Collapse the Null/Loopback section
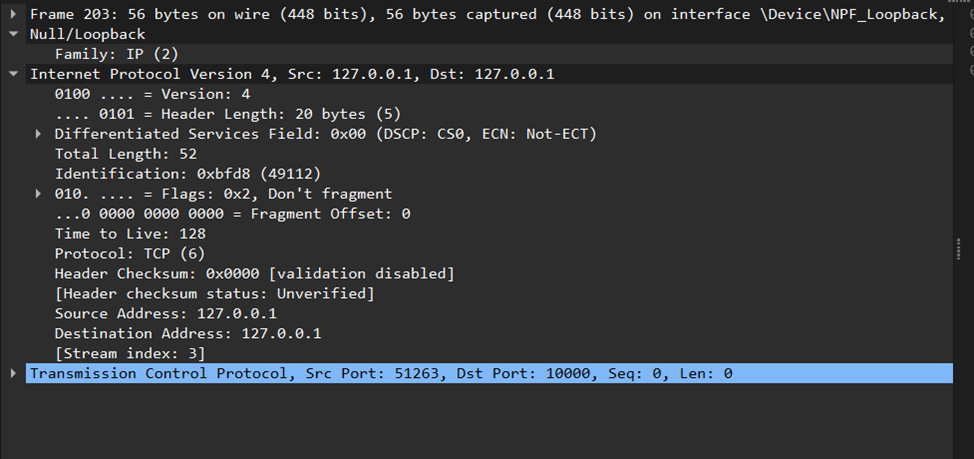Viewport: 974px width, 459px height. point(13,34)
